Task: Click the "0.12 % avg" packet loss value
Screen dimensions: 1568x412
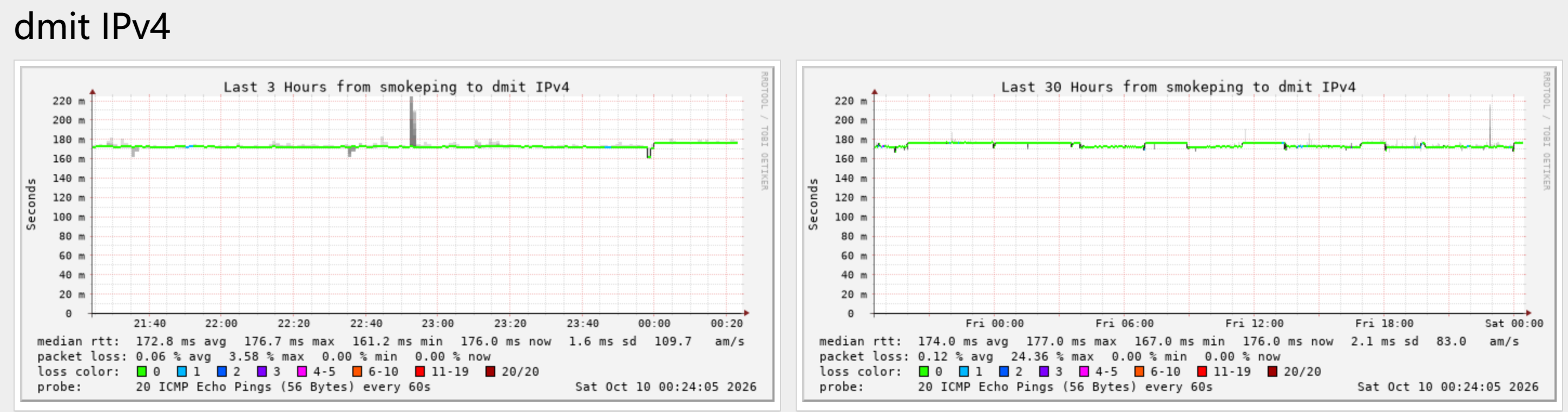Action: (x=956, y=357)
